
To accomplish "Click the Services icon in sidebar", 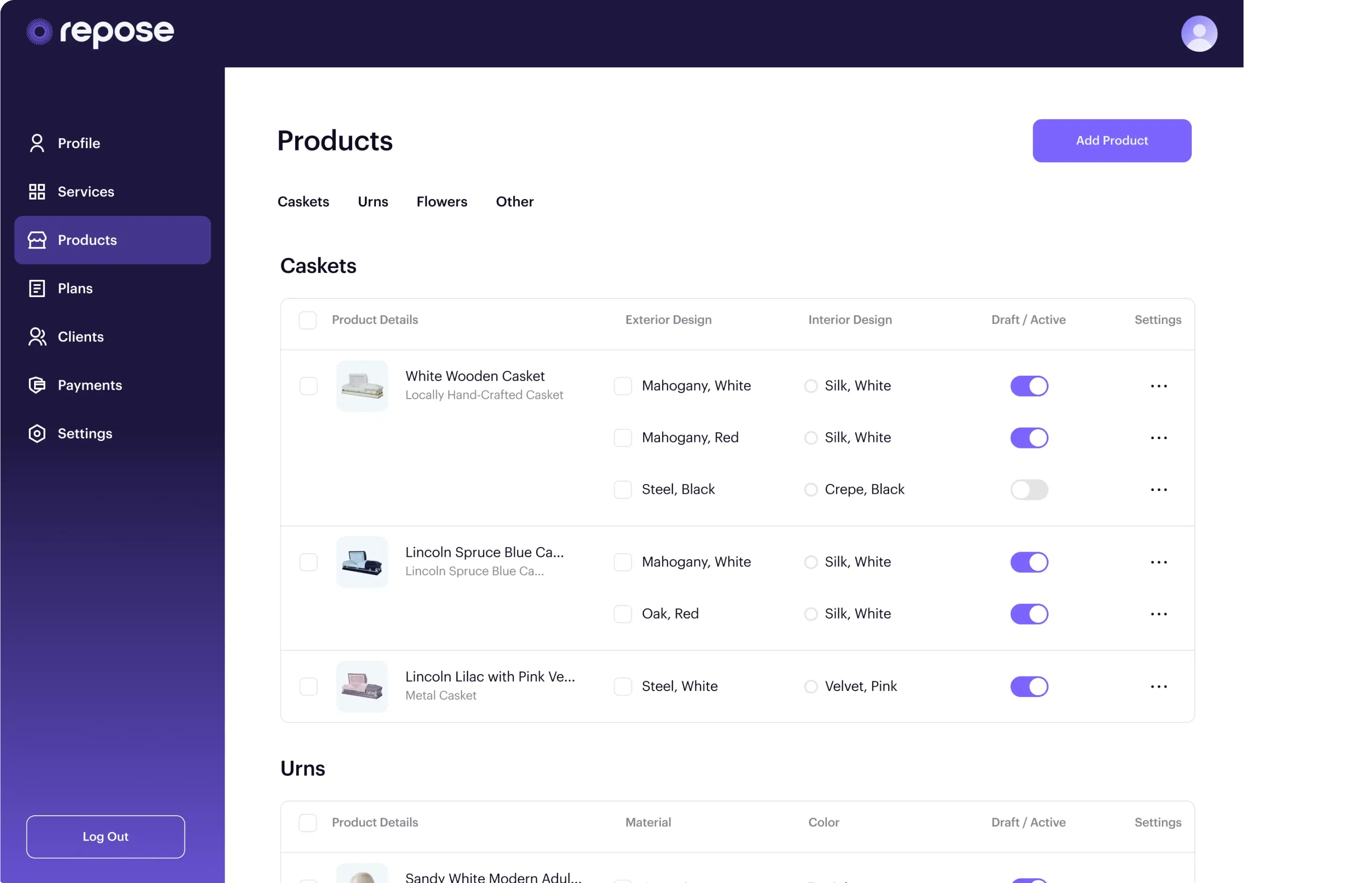I will click(x=37, y=191).
